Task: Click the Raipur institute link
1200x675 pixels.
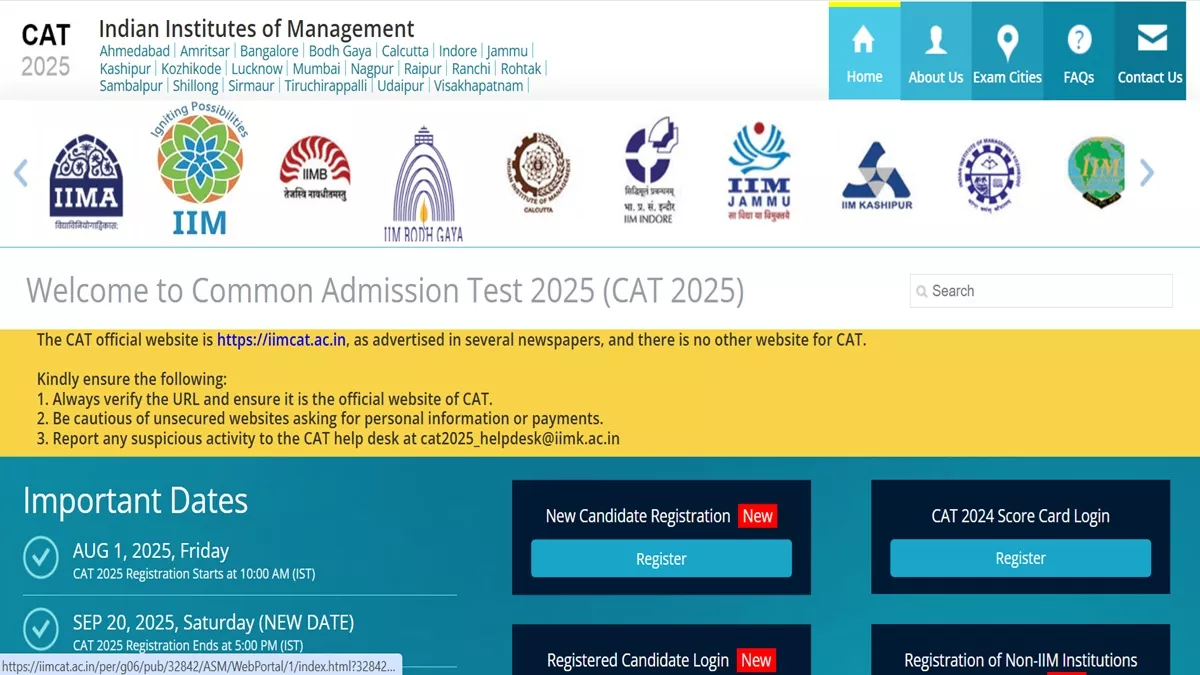Action: click(423, 69)
